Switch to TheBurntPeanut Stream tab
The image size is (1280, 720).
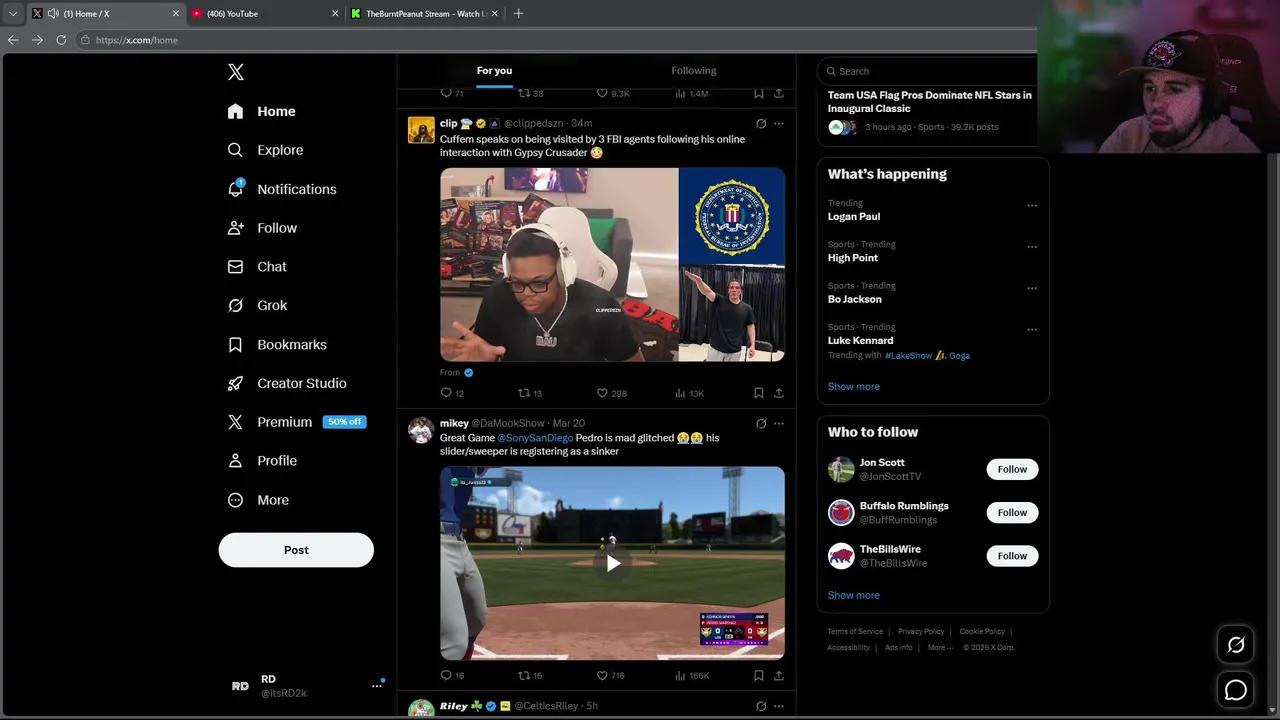coord(424,14)
